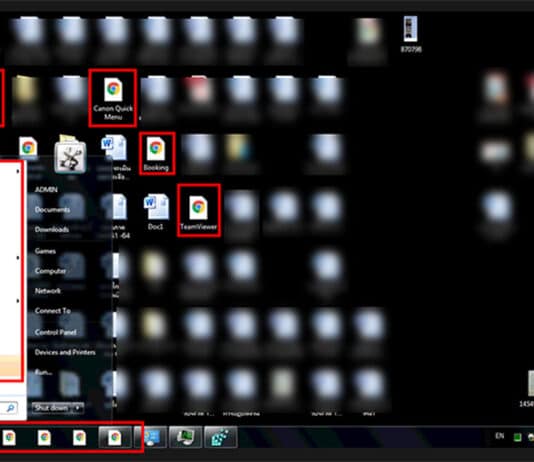Image resolution: width=534 pixels, height=462 pixels.
Task: Click the Start menu search magnifier
Action: click(x=11, y=408)
